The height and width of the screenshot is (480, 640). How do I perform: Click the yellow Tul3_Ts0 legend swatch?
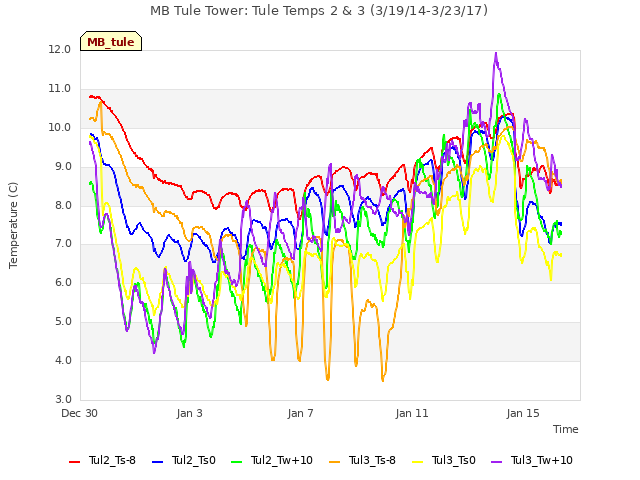click(x=418, y=461)
